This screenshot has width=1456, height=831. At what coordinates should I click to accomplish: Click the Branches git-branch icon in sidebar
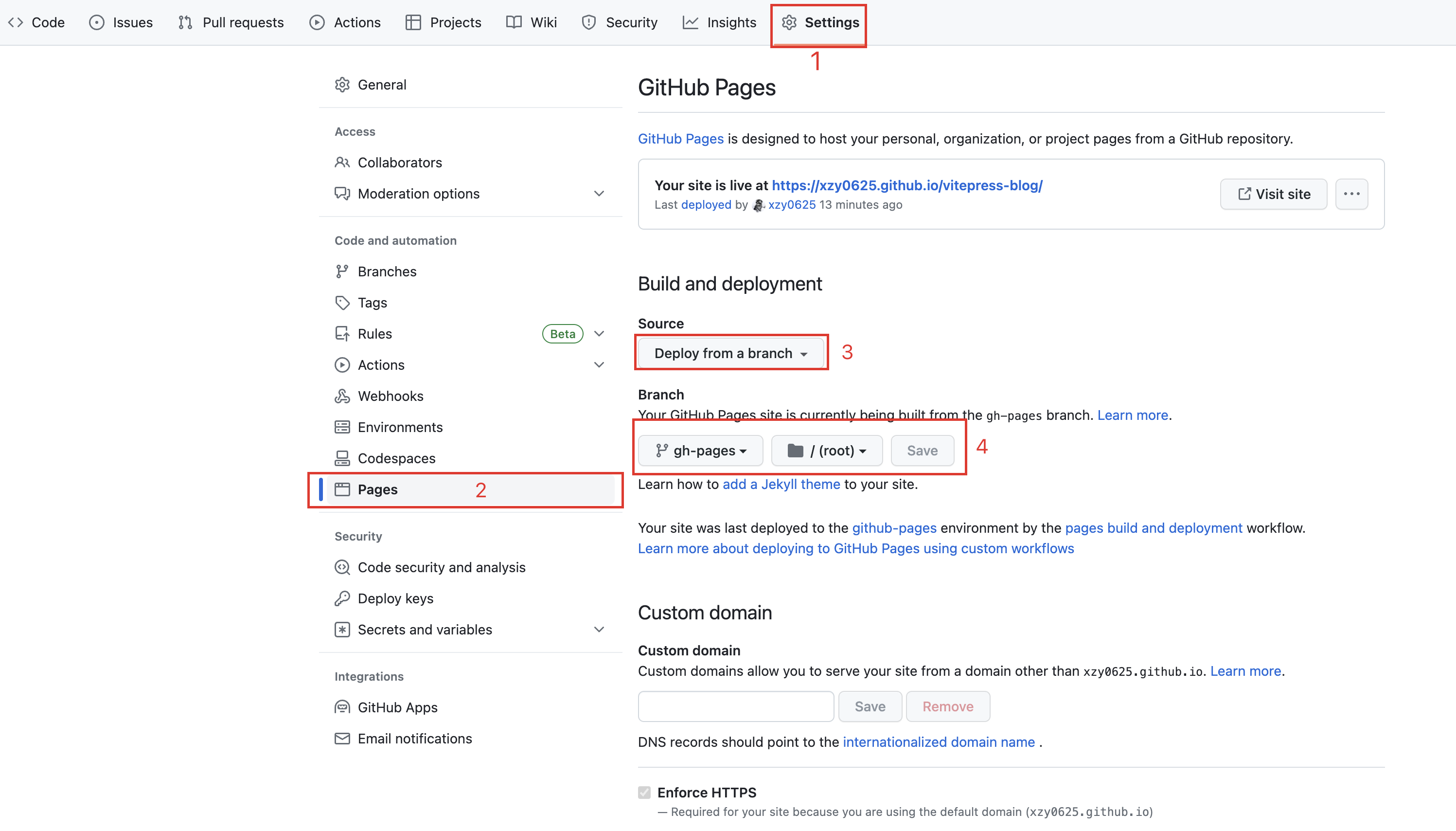tap(342, 271)
